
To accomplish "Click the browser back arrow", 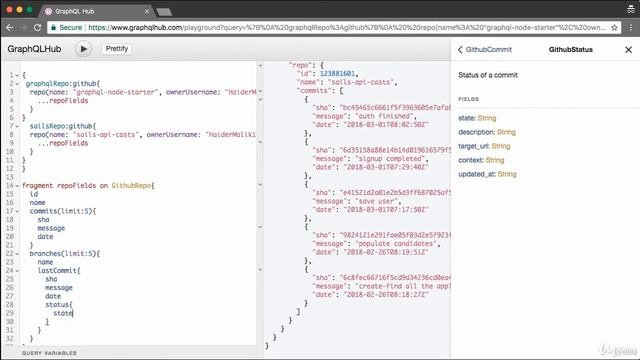I will [x=10, y=28].
